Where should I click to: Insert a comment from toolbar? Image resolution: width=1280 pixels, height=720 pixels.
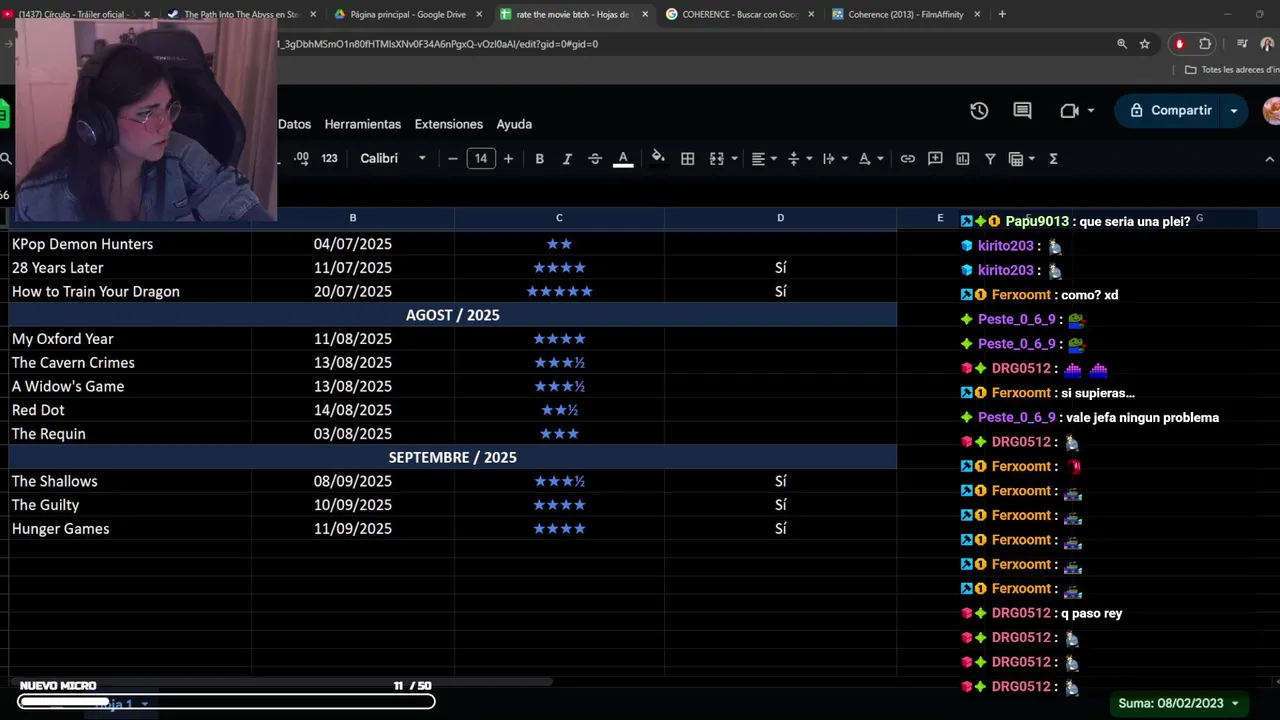tap(935, 158)
